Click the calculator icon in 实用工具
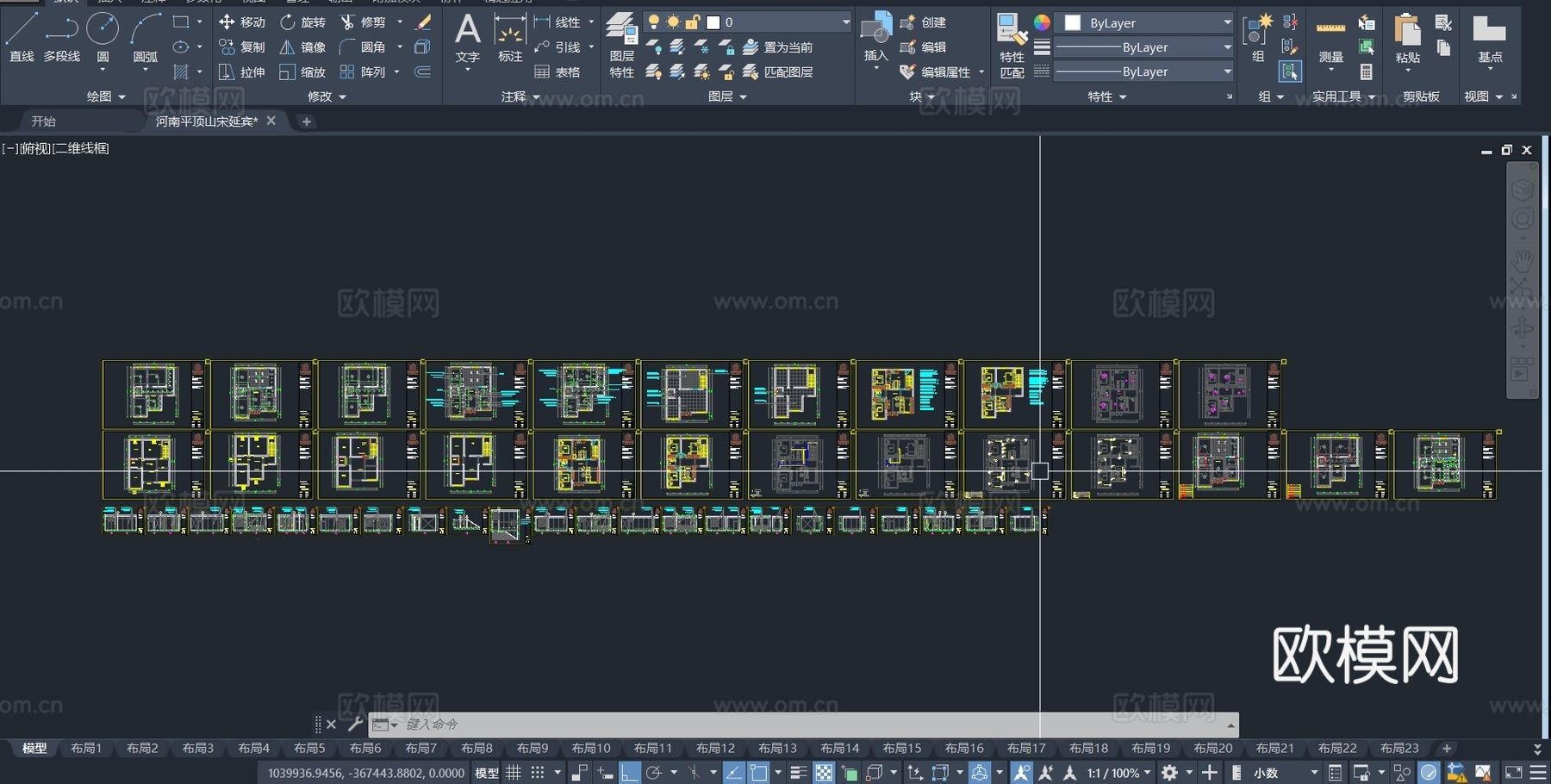The image size is (1551, 784). [x=1367, y=72]
